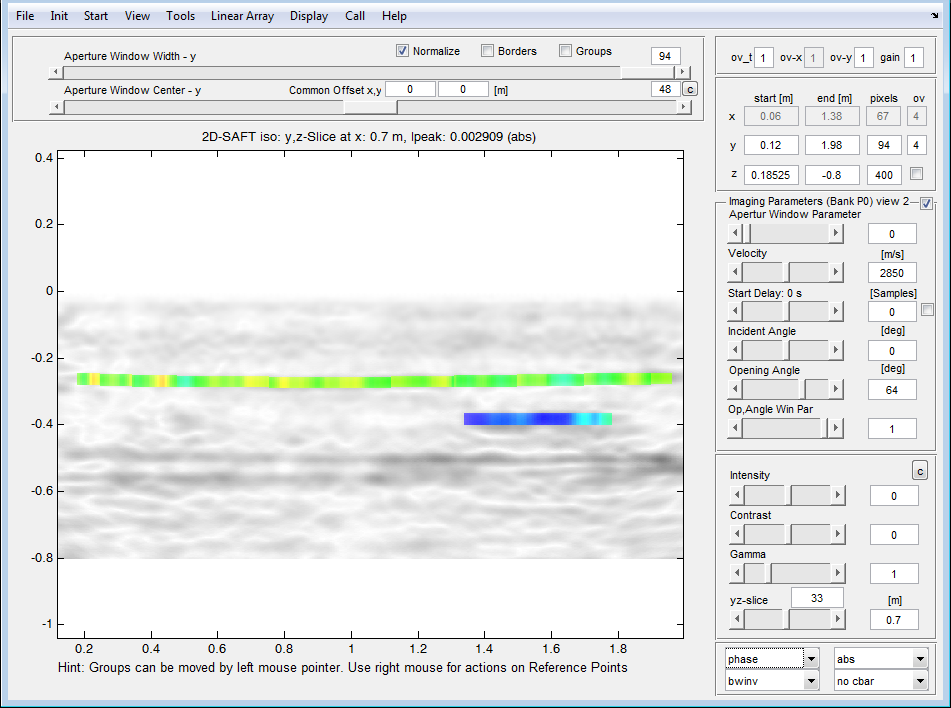Toggle the Imaging Parameters view 2 checkbox
This screenshot has width=951, height=708.
pyautogui.click(x=926, y=204)
